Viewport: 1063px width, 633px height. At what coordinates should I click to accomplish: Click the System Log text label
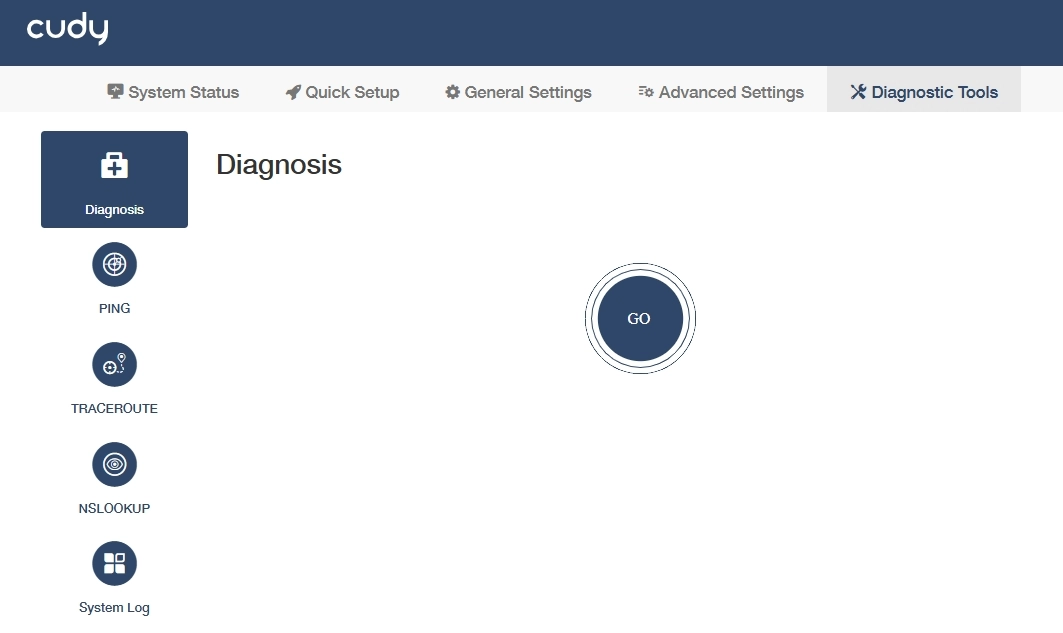pos(114,607)
